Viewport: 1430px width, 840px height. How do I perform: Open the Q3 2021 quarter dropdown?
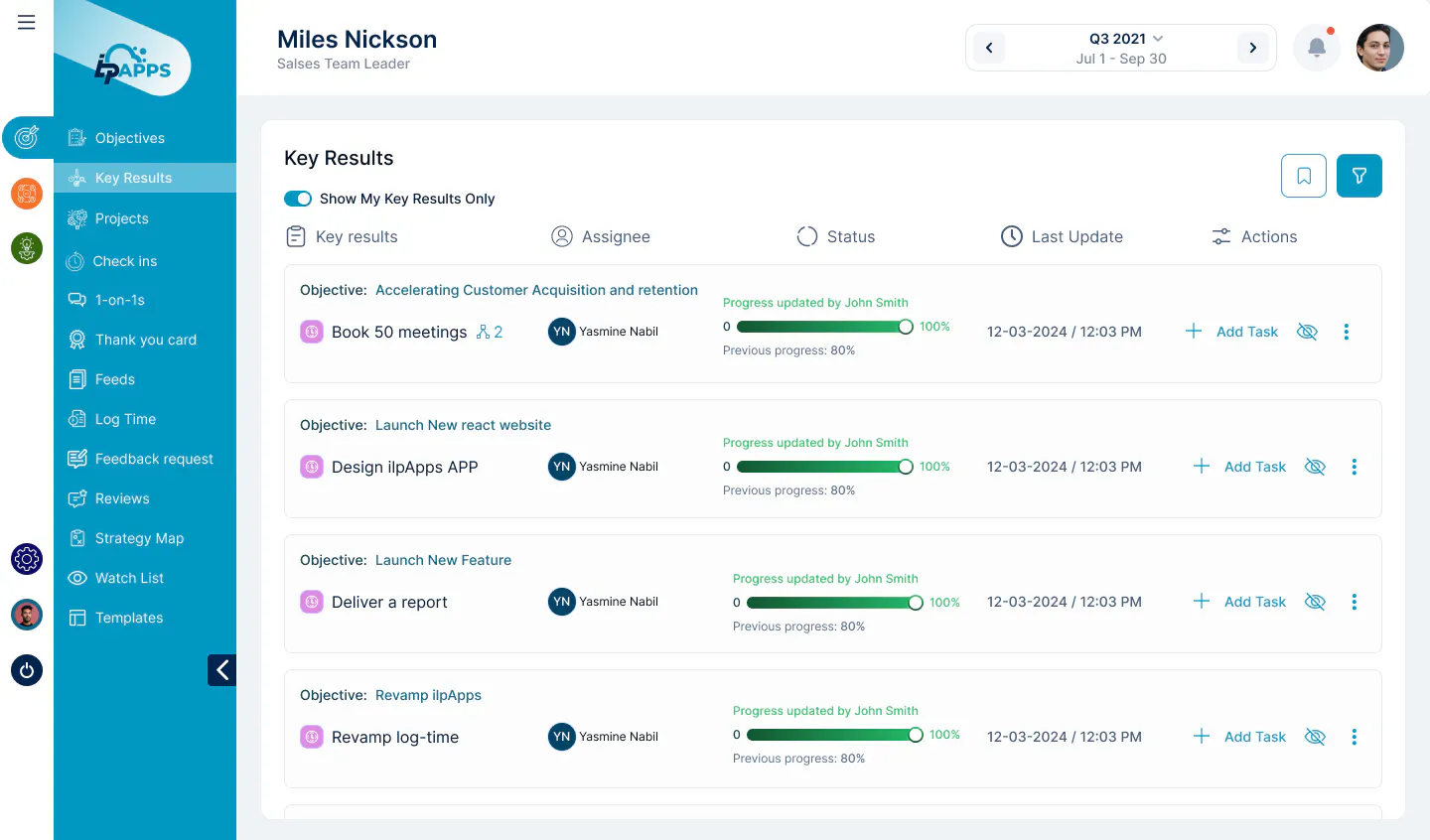[1126, 39]
